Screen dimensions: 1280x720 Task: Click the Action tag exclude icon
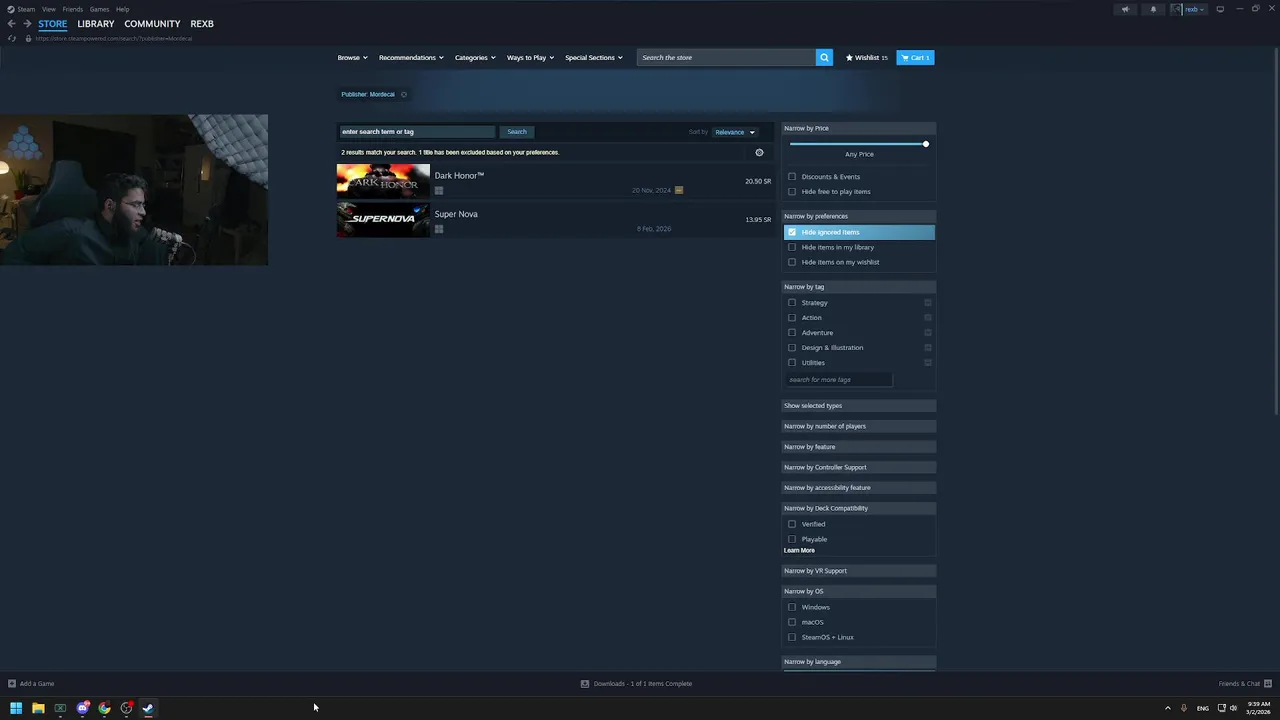928,318
